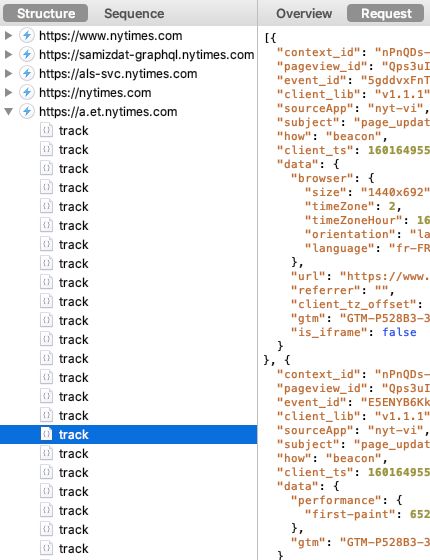Click the lightning icon beside a.et.nytimes.com
Screen dimensions: 430x560
pyautogui.click(x=27, y=111)
